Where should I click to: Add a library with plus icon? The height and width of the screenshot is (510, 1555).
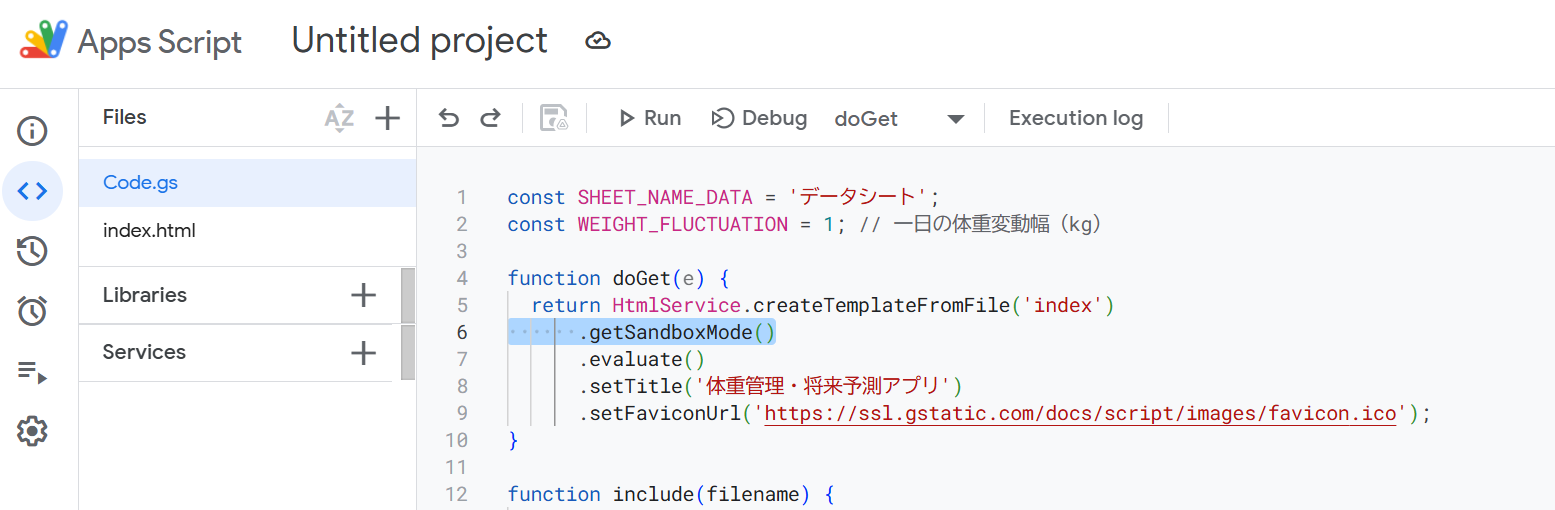[x=364, y=295]
